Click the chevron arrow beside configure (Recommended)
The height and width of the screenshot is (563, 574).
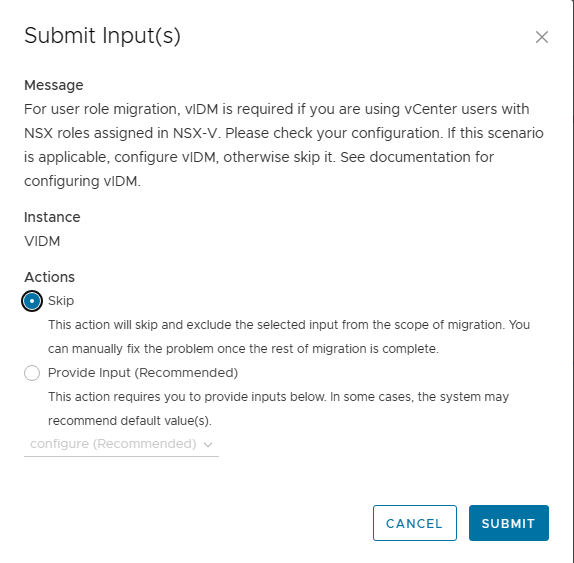tap(208, 445)
